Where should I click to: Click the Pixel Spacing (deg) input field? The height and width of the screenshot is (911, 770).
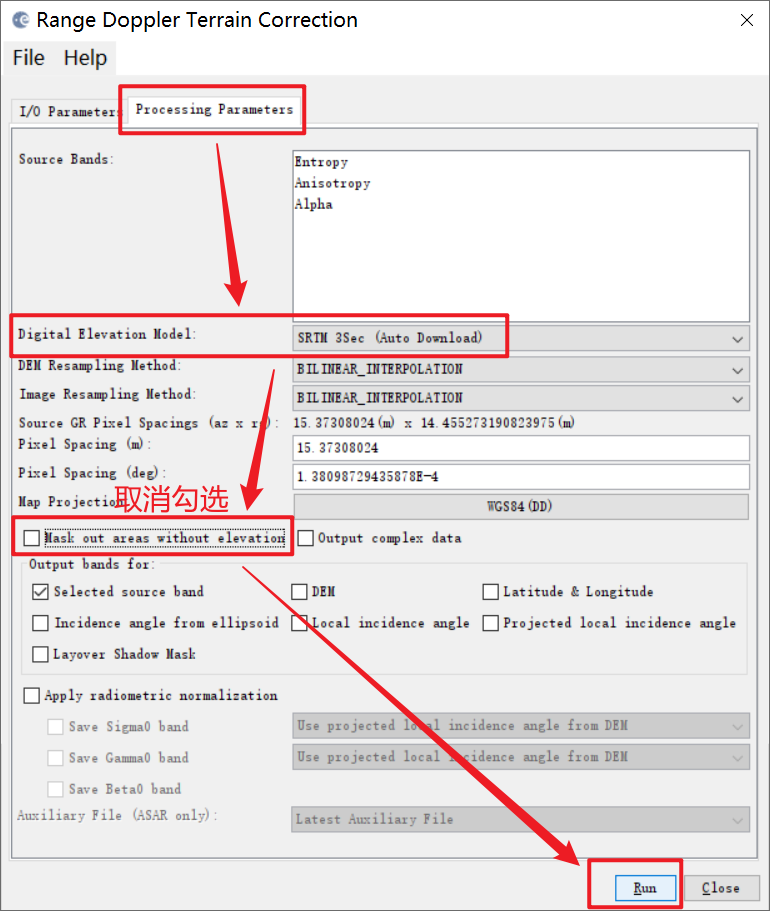click(x=521, y=476)
